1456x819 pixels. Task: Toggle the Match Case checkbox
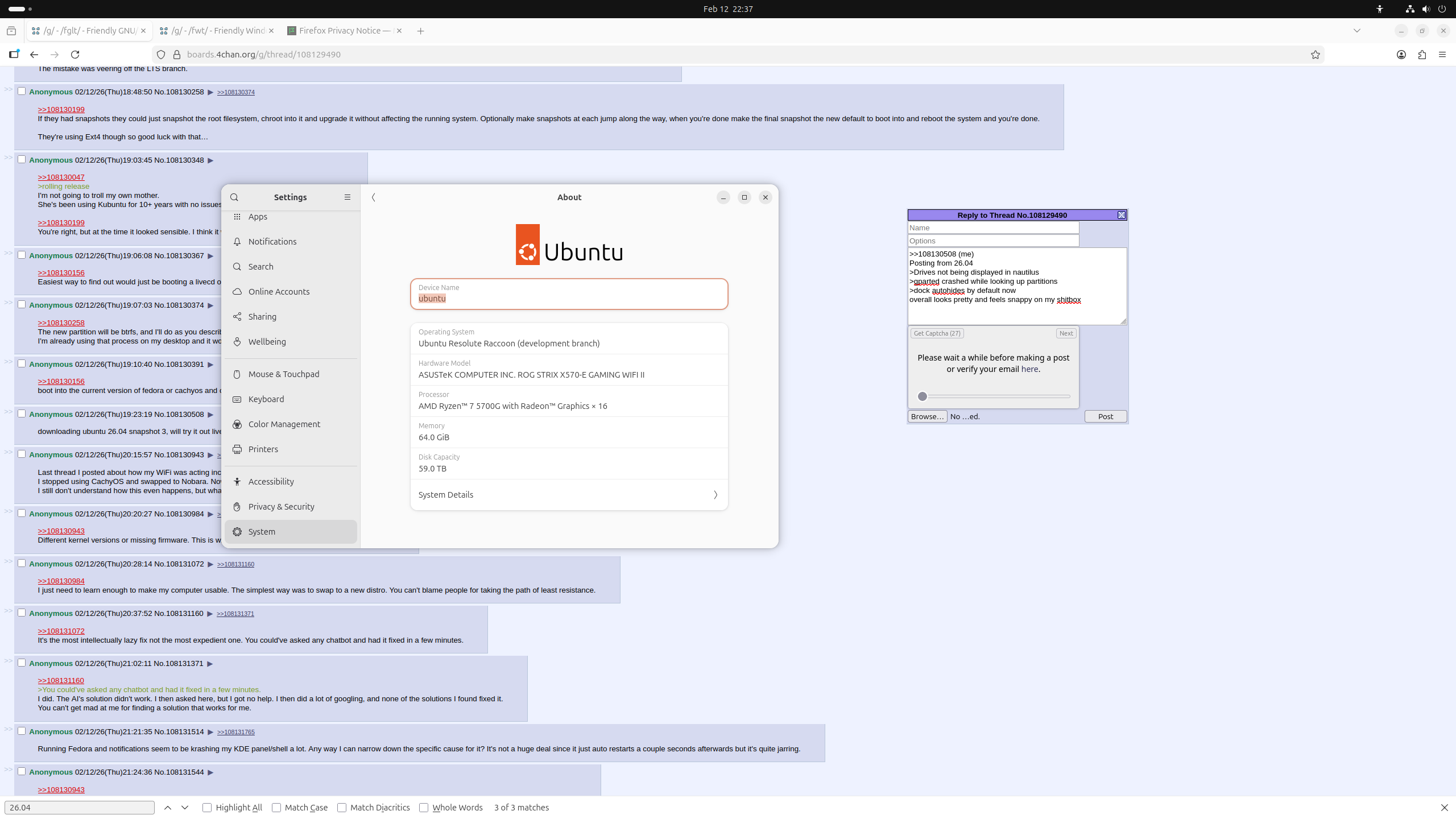[x=276, y=808]
